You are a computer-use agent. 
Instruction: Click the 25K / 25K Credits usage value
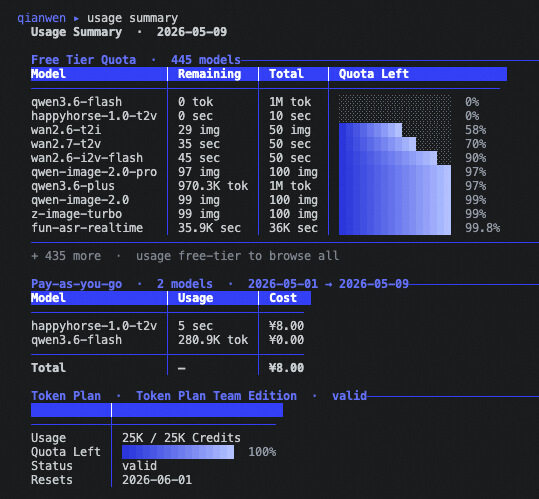[x=181, y=438]
